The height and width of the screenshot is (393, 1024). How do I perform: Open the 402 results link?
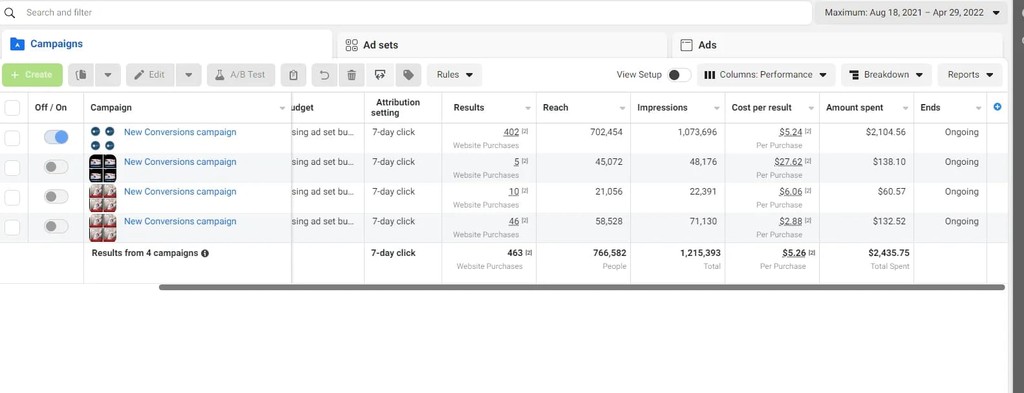[x=511, y=132]
